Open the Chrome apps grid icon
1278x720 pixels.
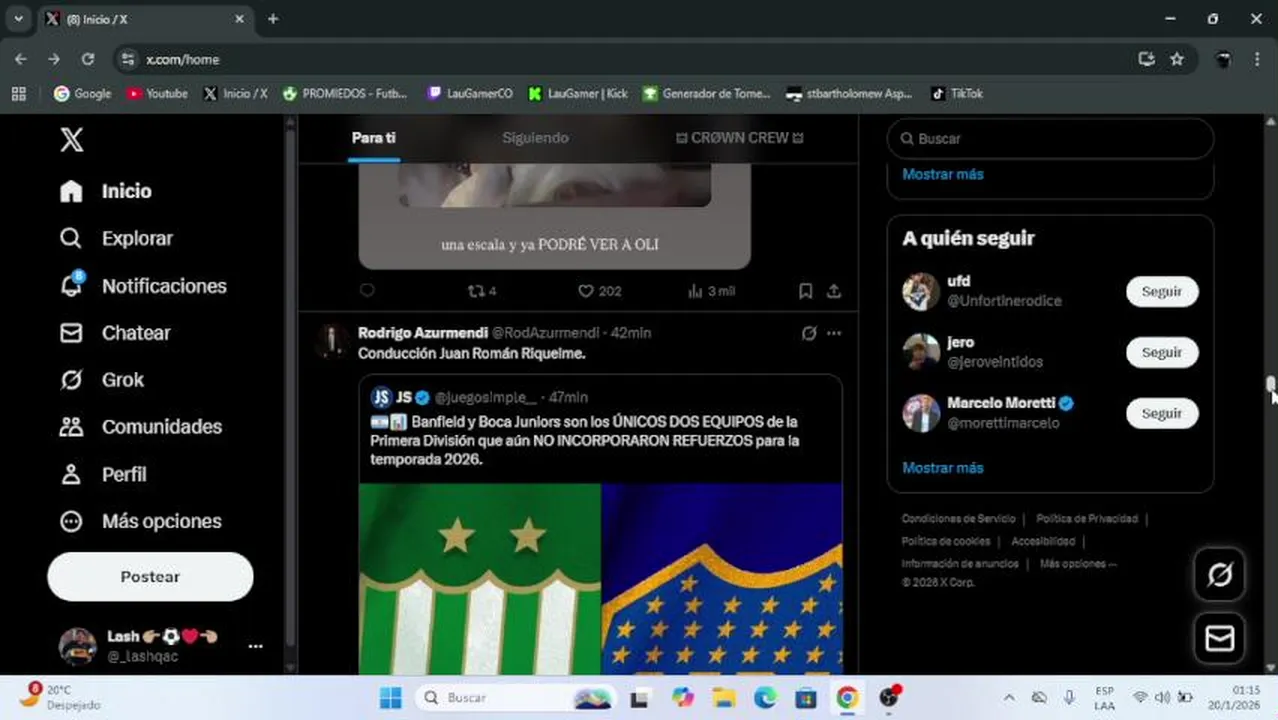pyautogui.click(x=18, y=93)
